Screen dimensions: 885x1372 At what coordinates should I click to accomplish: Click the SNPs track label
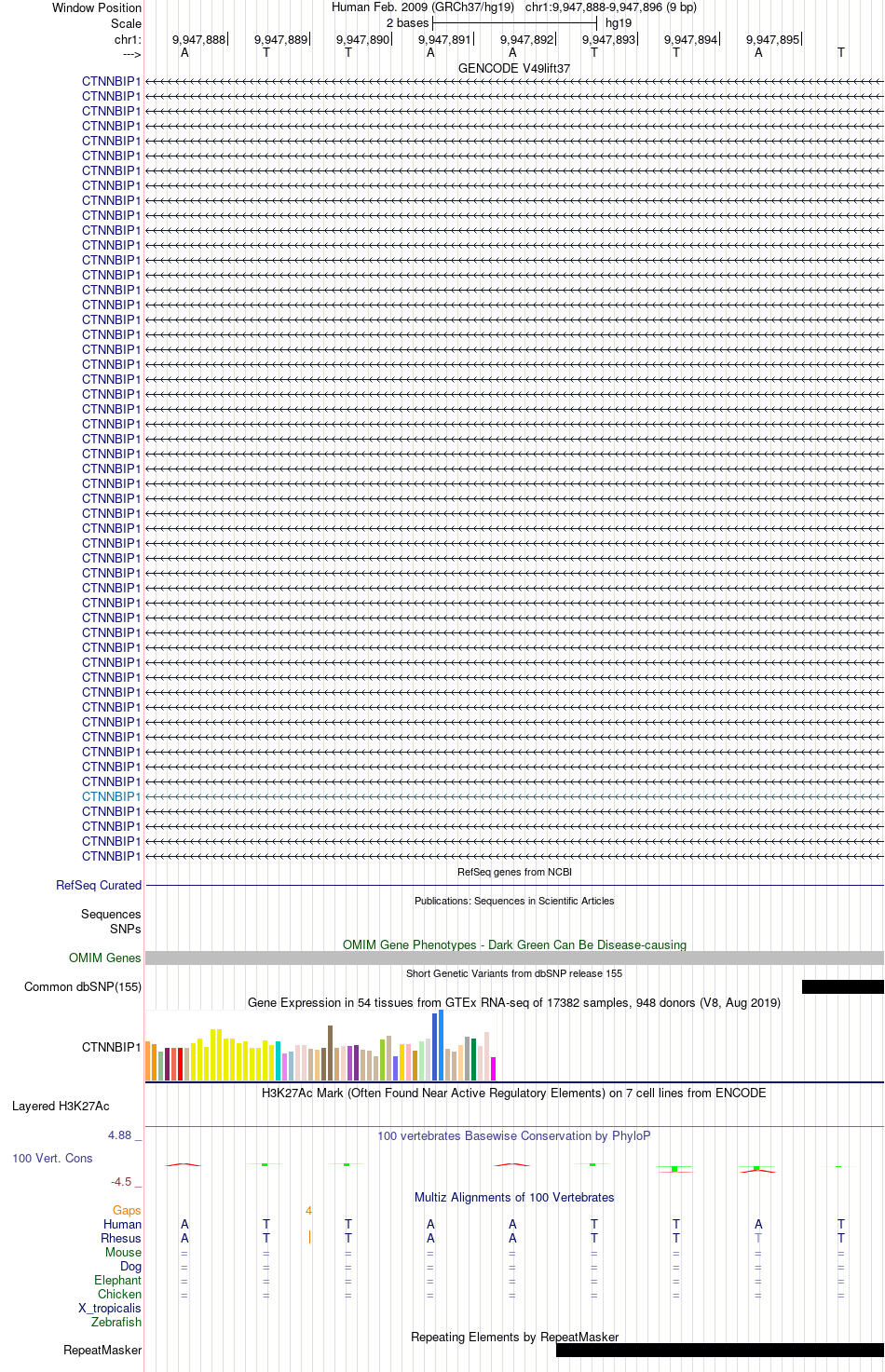click(126, 929)
